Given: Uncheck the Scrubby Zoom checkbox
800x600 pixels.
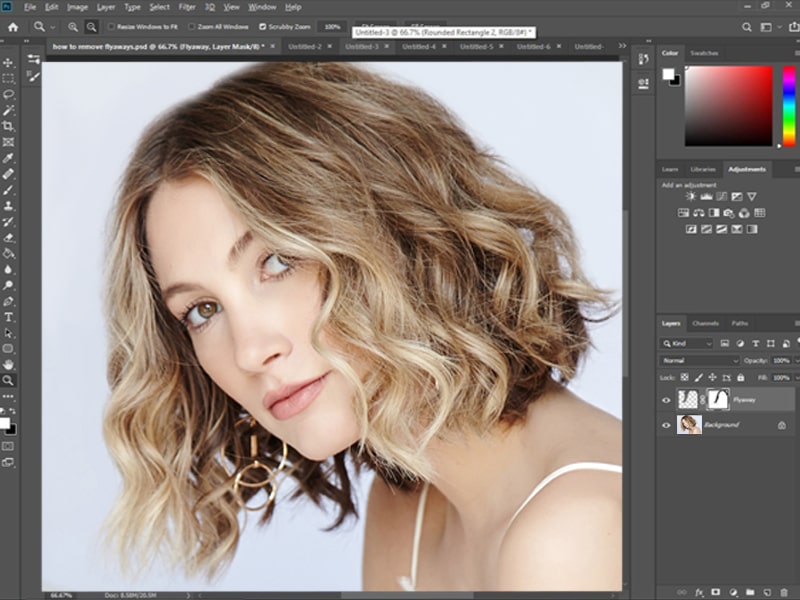Looking at the screenshot, I should click(262, 27).
